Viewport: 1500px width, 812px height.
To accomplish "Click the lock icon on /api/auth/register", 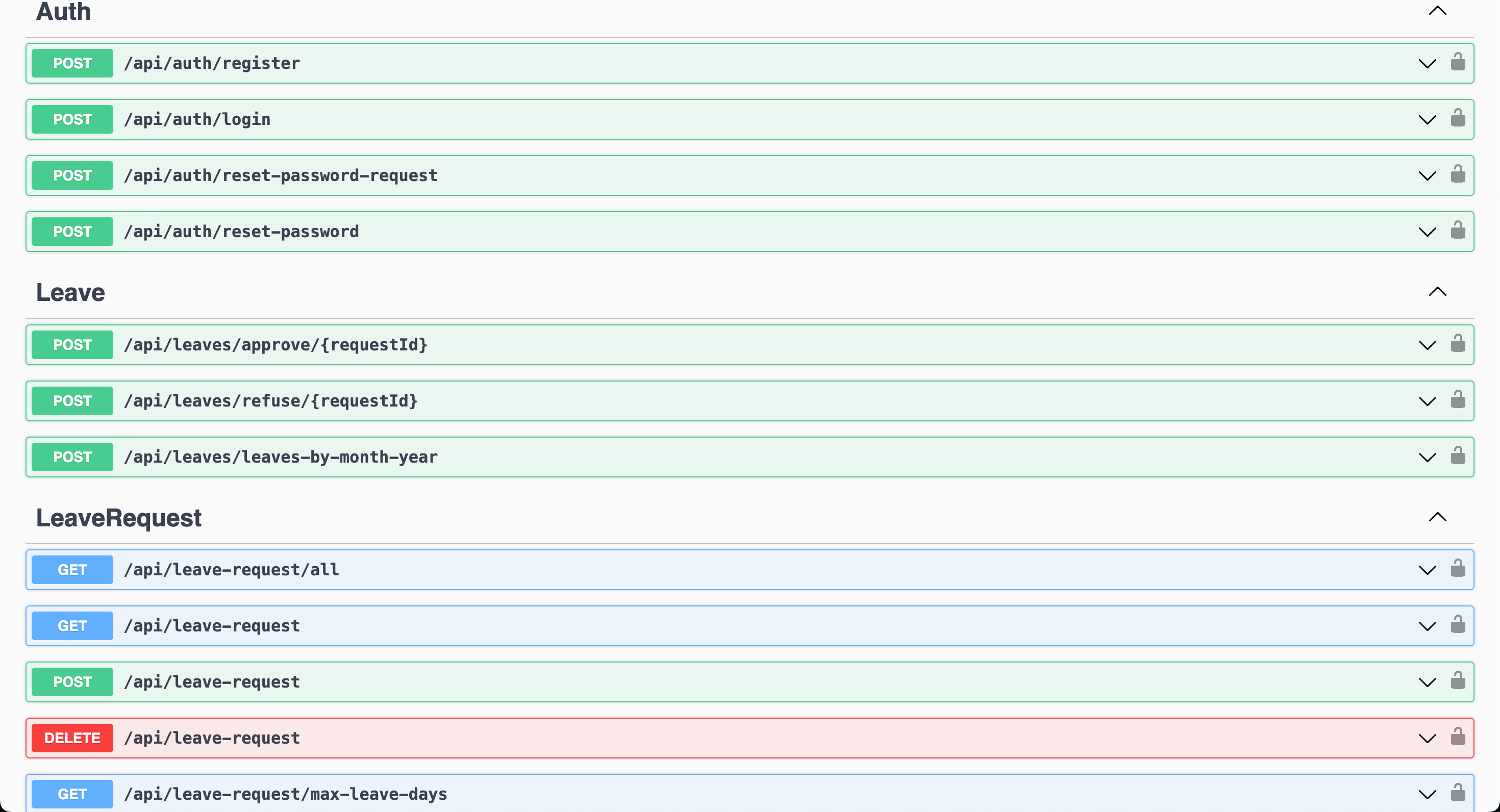I will 1458,63.
